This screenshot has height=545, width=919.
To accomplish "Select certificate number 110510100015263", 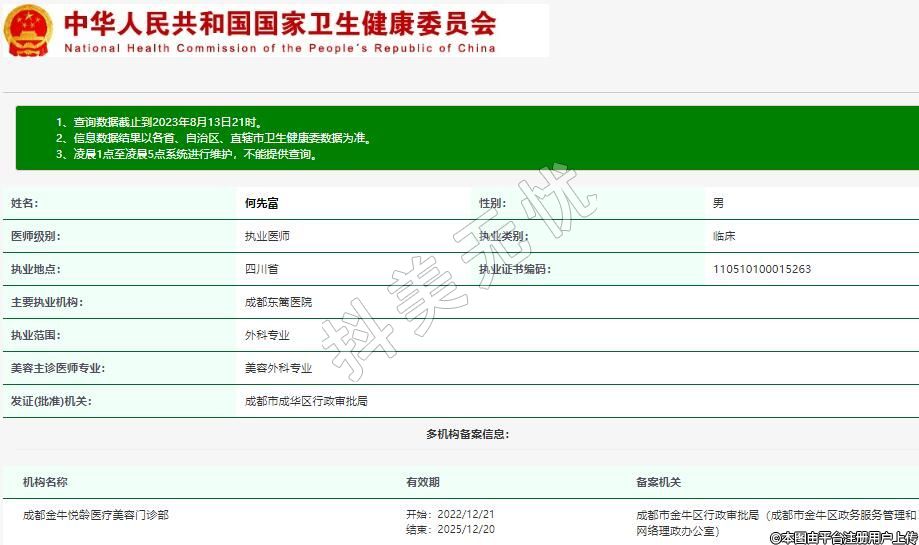I will [x=762, y=269].
